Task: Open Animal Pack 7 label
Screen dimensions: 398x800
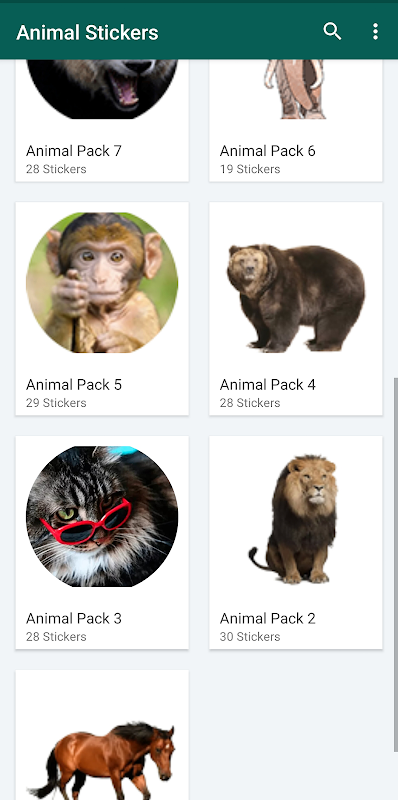Action: [74, 151]
